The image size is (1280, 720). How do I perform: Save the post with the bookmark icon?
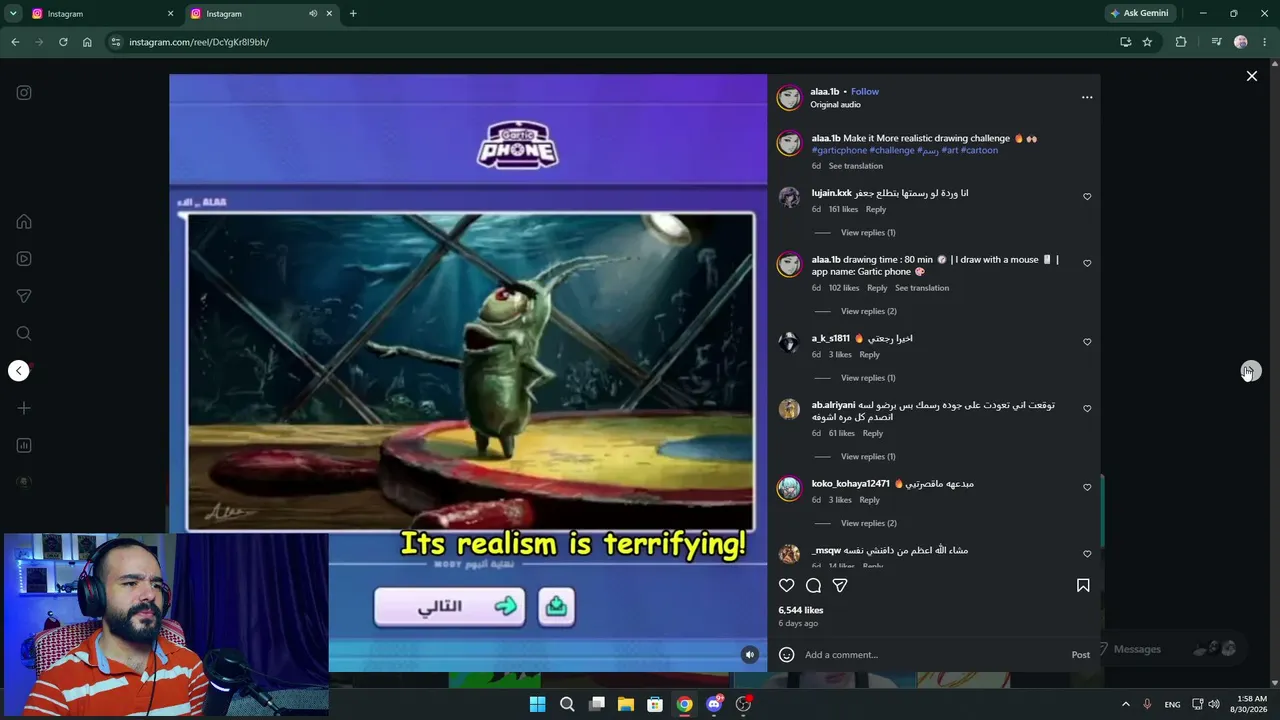point(1083,586)
